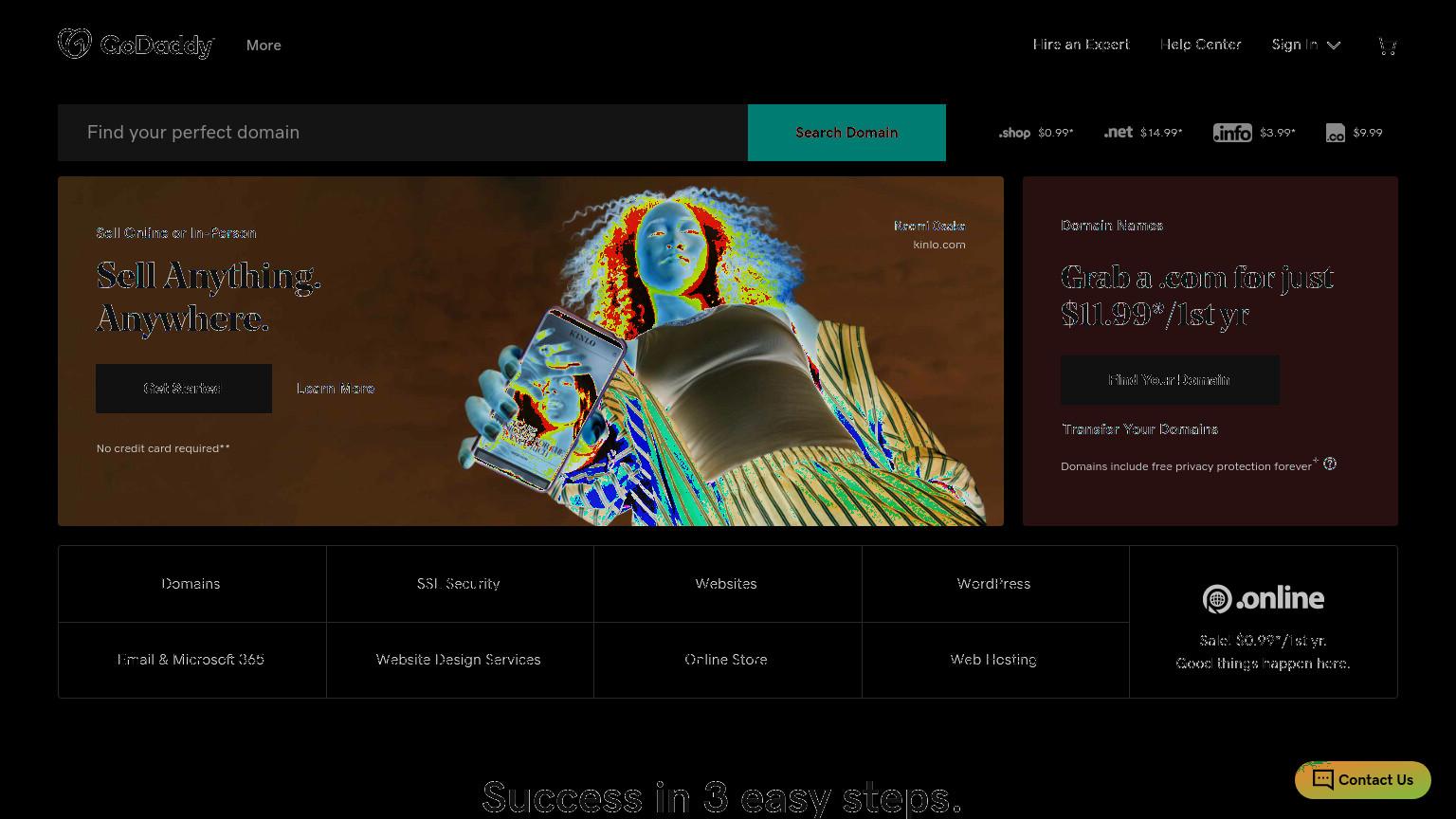The height and width of the screenshot is (819, 1456).
Task: Click the No credit card required note
Action: [163, 448]
